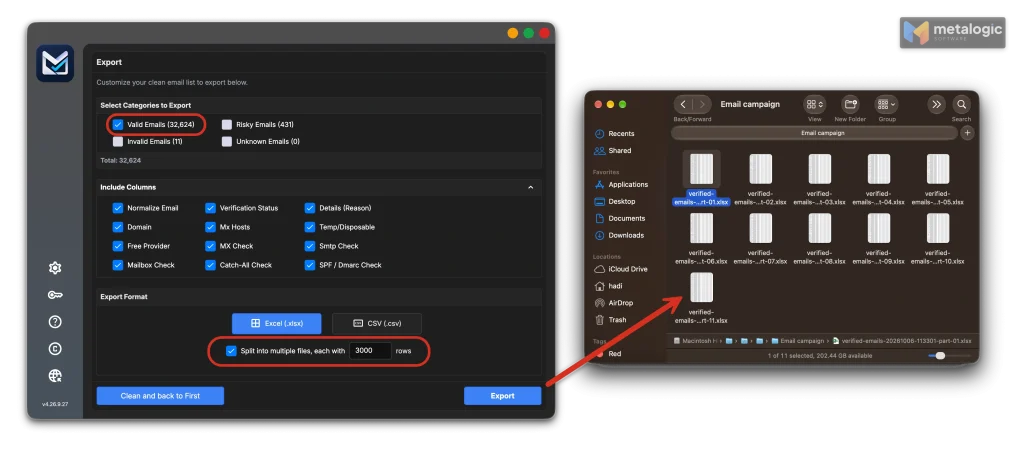This screenshot has width=1024, height=451.
Task: Click the rows-per-file field showing 3000
Action: tap(370, 351)
